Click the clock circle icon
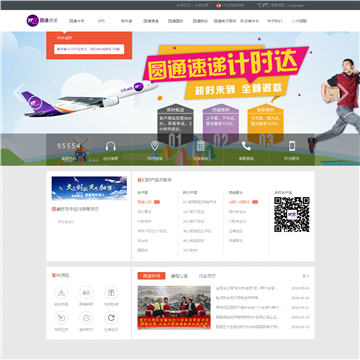The height and width of the screenshot is (360, 360). (86, 318)
